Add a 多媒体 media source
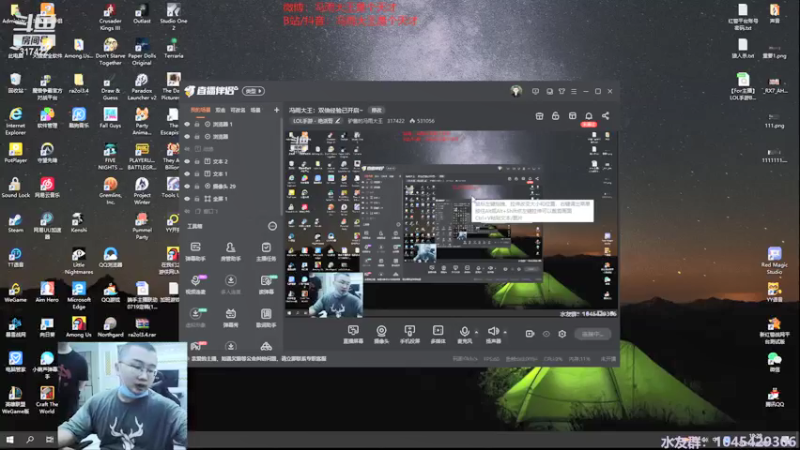The width and height of the screenshot is (800, 450). 438,334
